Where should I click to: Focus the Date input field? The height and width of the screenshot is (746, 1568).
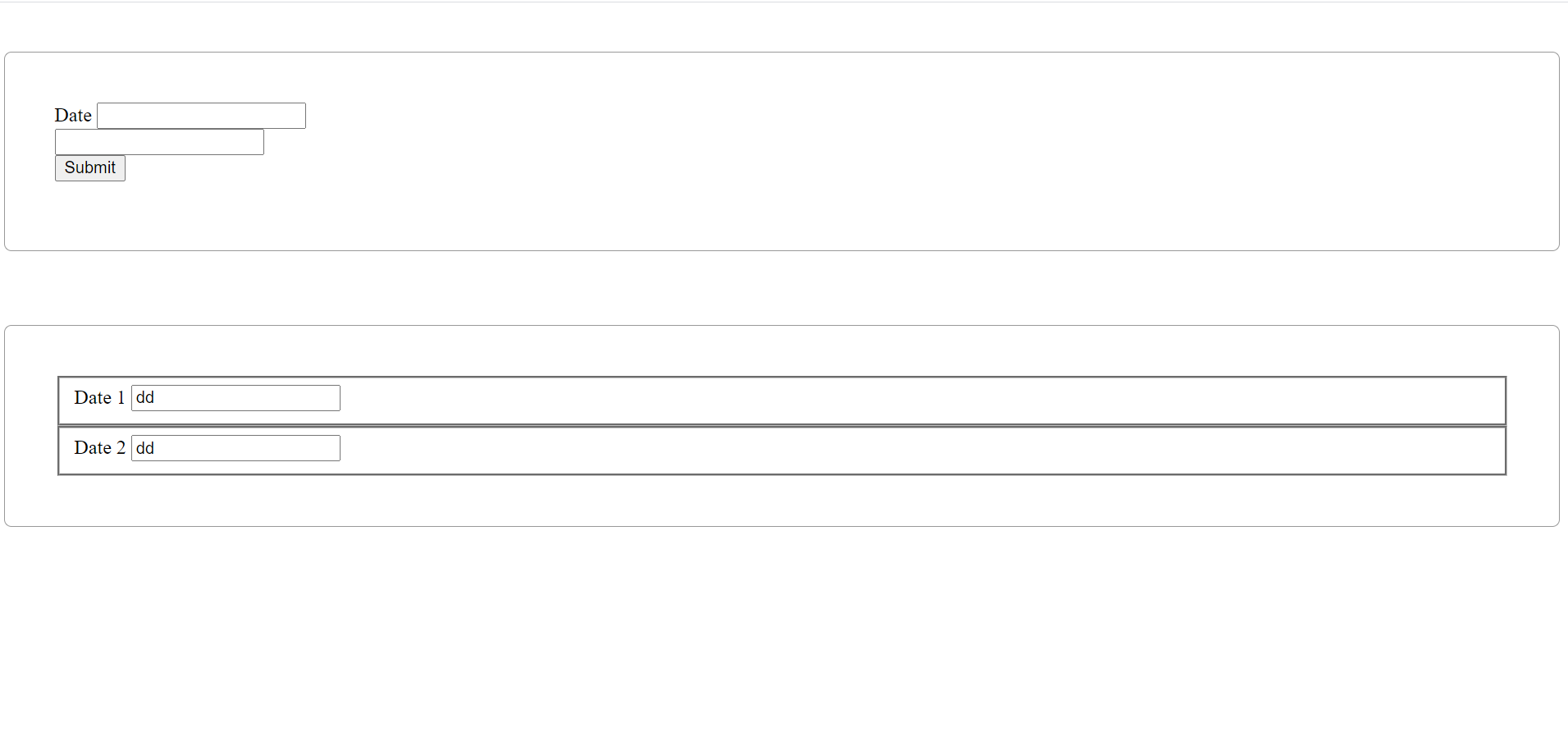tap(201, 116)
